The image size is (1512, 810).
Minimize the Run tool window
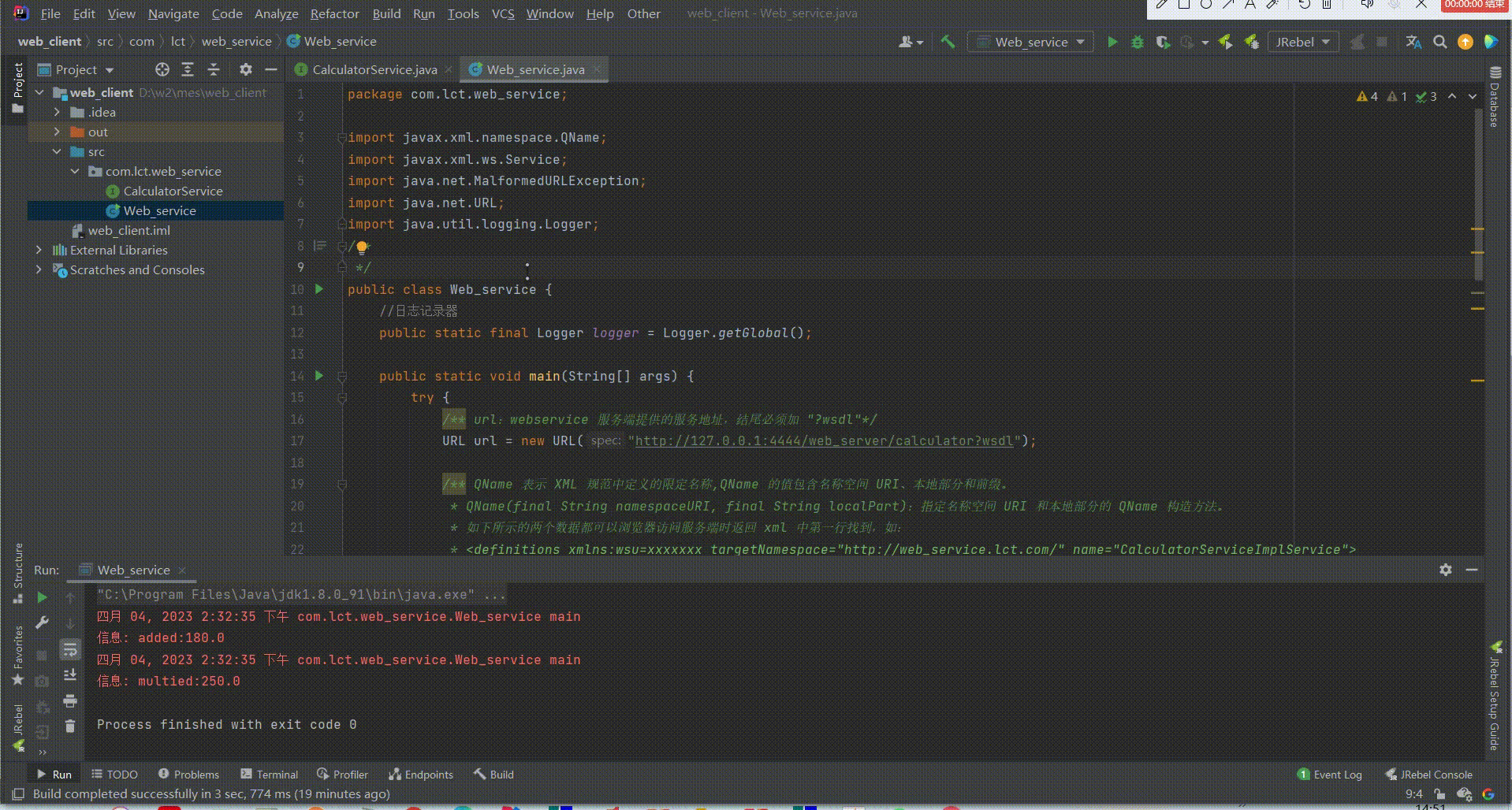click(1472, 570)
